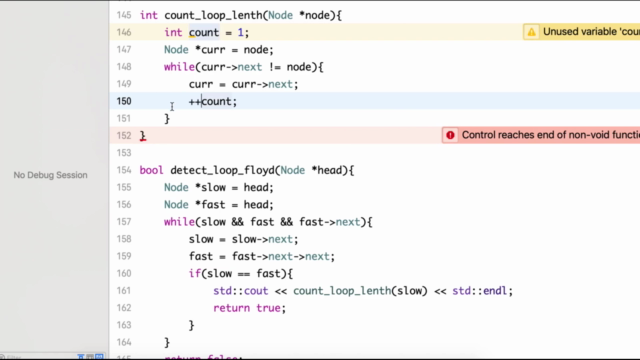Click line number 145 in the gutter
This screenshot has width=640, height=360.
point(124,15)
